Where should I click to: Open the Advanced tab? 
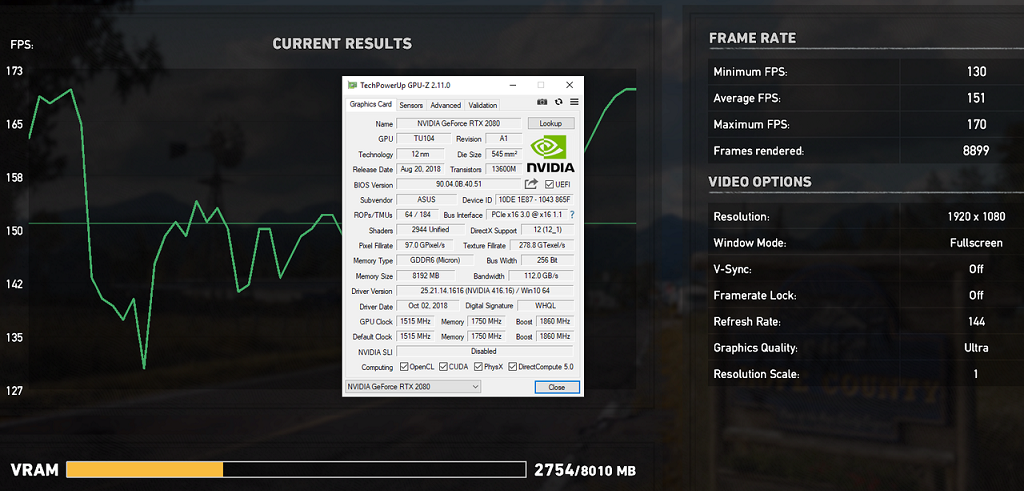pyautogui.click(x=445, y=105)
